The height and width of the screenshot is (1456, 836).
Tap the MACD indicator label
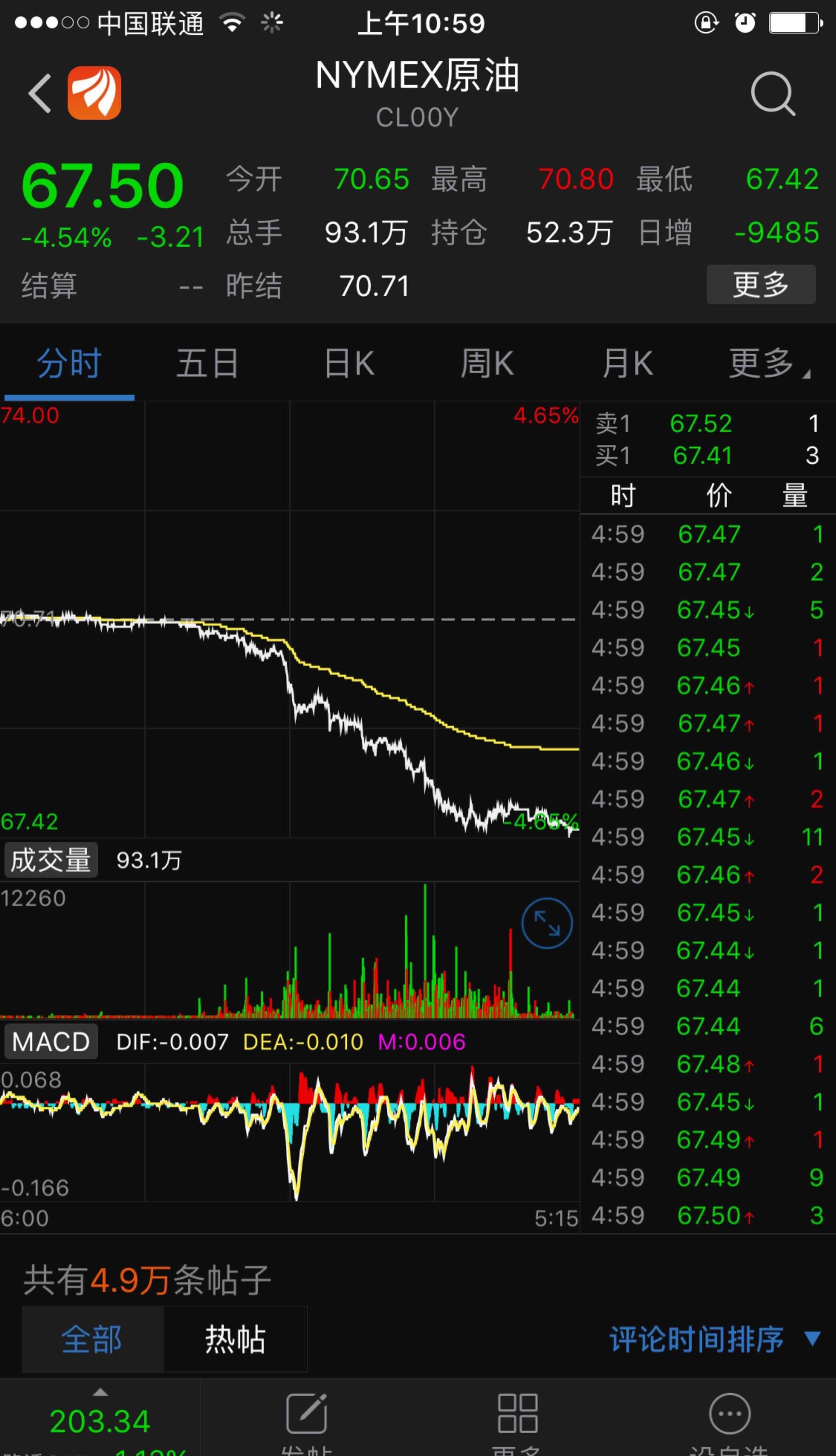51,1041
